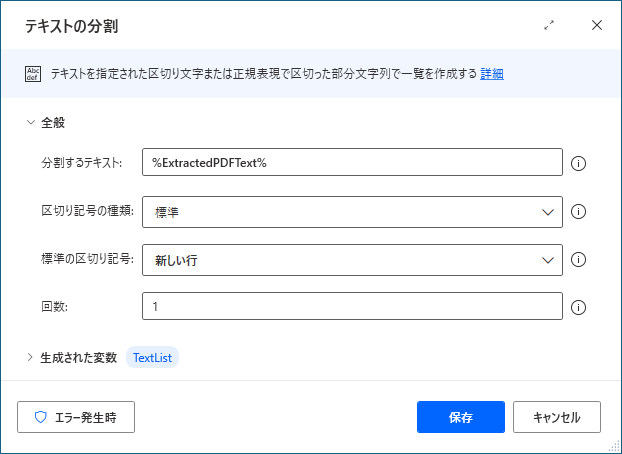
Task: Click info icon next to 区切り記号の種類
Action: (577, 212)
